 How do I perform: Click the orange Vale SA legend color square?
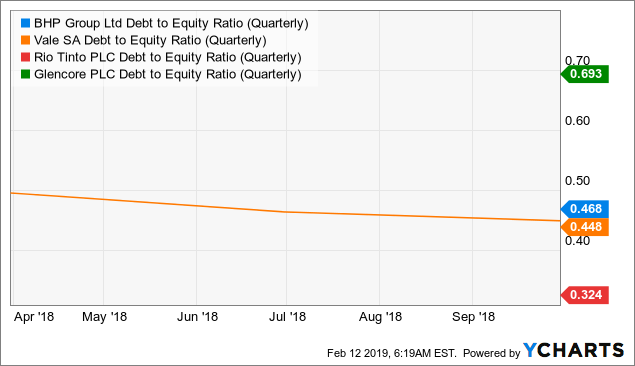click(26, 40)
